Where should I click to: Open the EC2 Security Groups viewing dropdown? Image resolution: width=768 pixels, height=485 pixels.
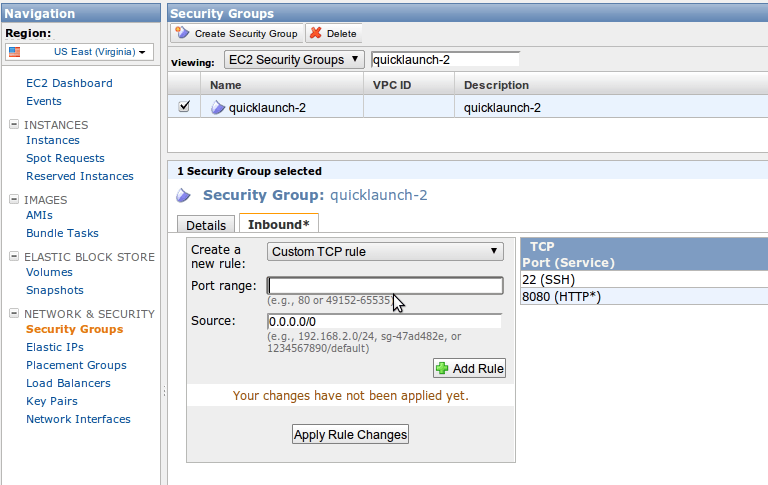(x=294, y=60)
